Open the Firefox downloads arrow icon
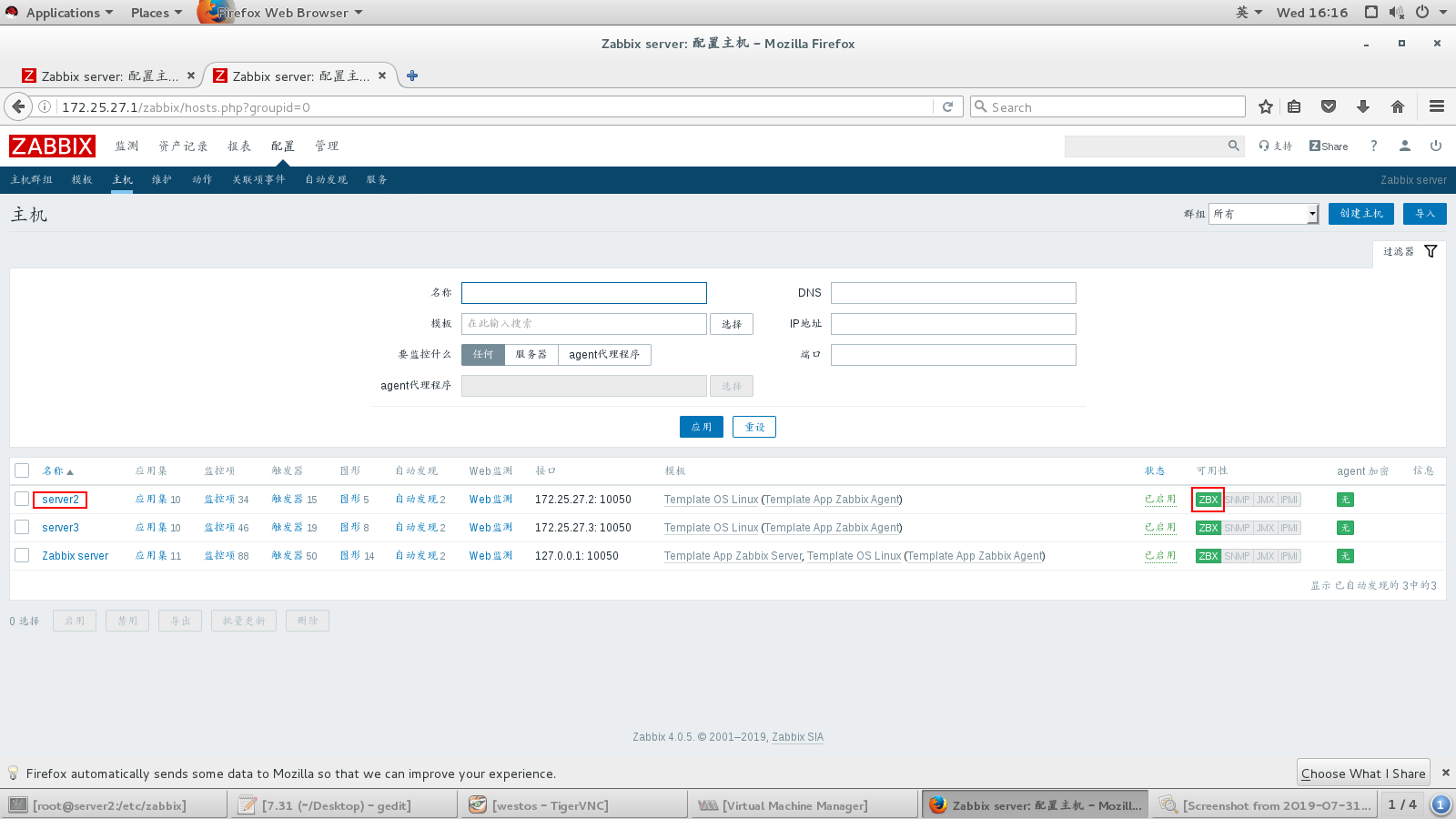This screenshot has height=819, width=1456. coord(1363,106)
